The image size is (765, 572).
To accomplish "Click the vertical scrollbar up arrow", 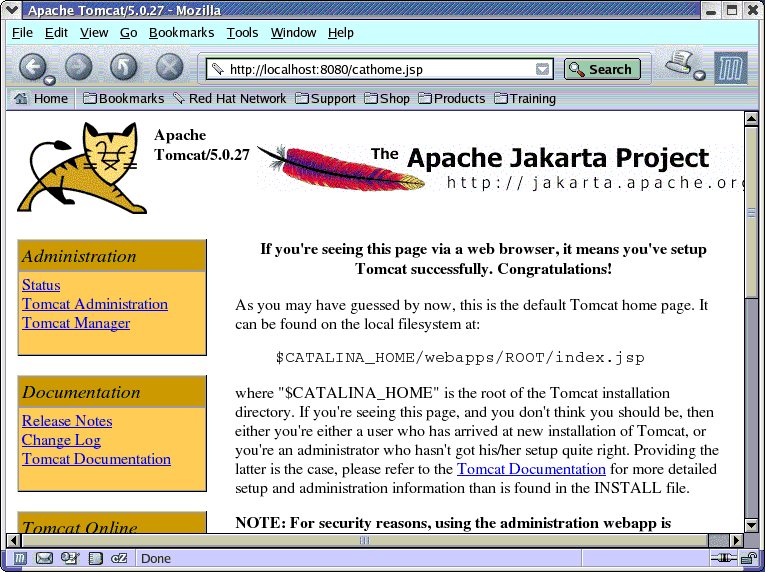I will click(751, 119).
